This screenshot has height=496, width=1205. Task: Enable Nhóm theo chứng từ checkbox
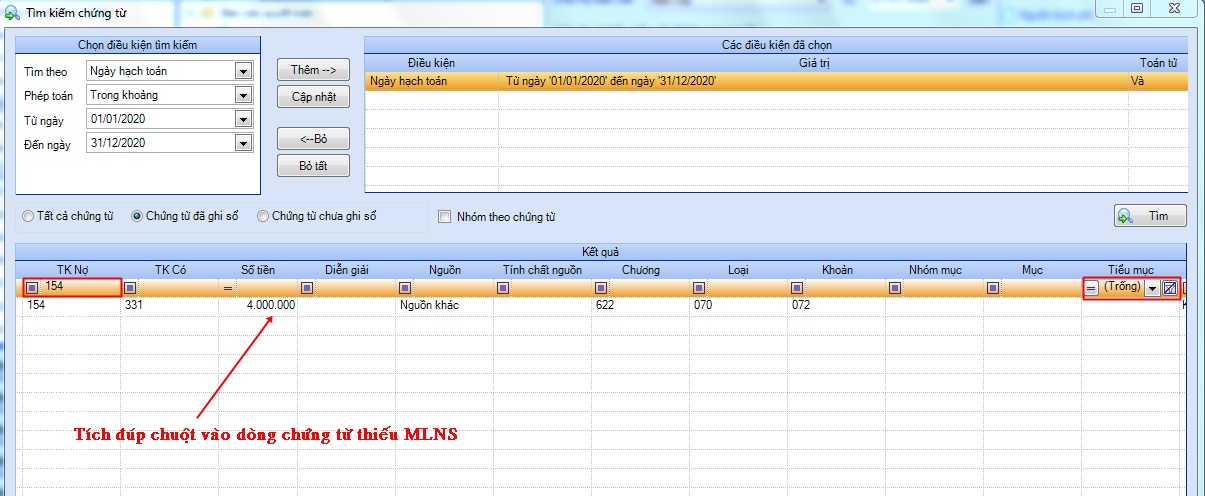445,216
